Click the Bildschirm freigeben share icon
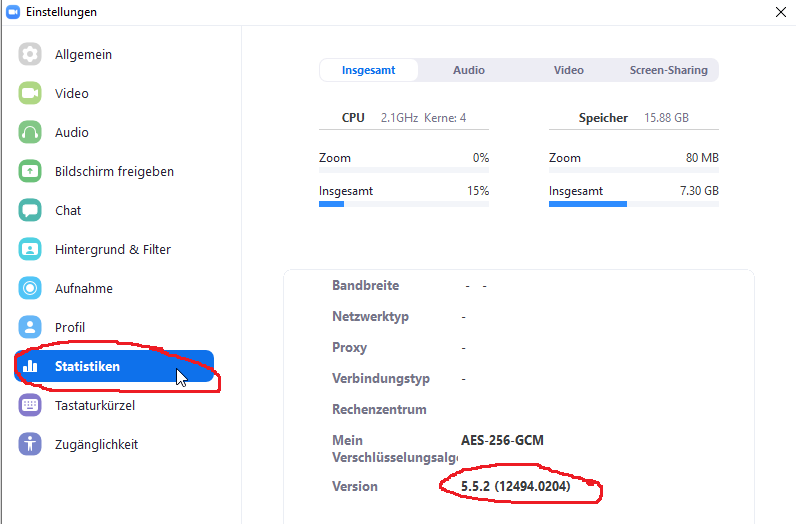796x524 pixels. click(x=30, y=171)
